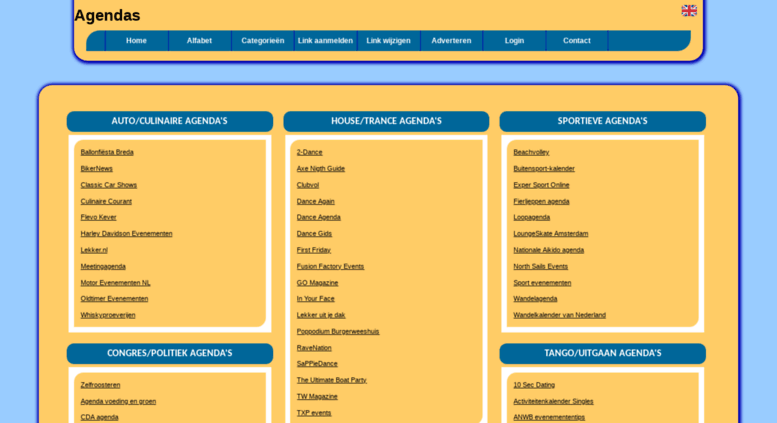
Task: Open Motor Evenementen NL link
Action: pyautogui.click(x=115, y=282)
